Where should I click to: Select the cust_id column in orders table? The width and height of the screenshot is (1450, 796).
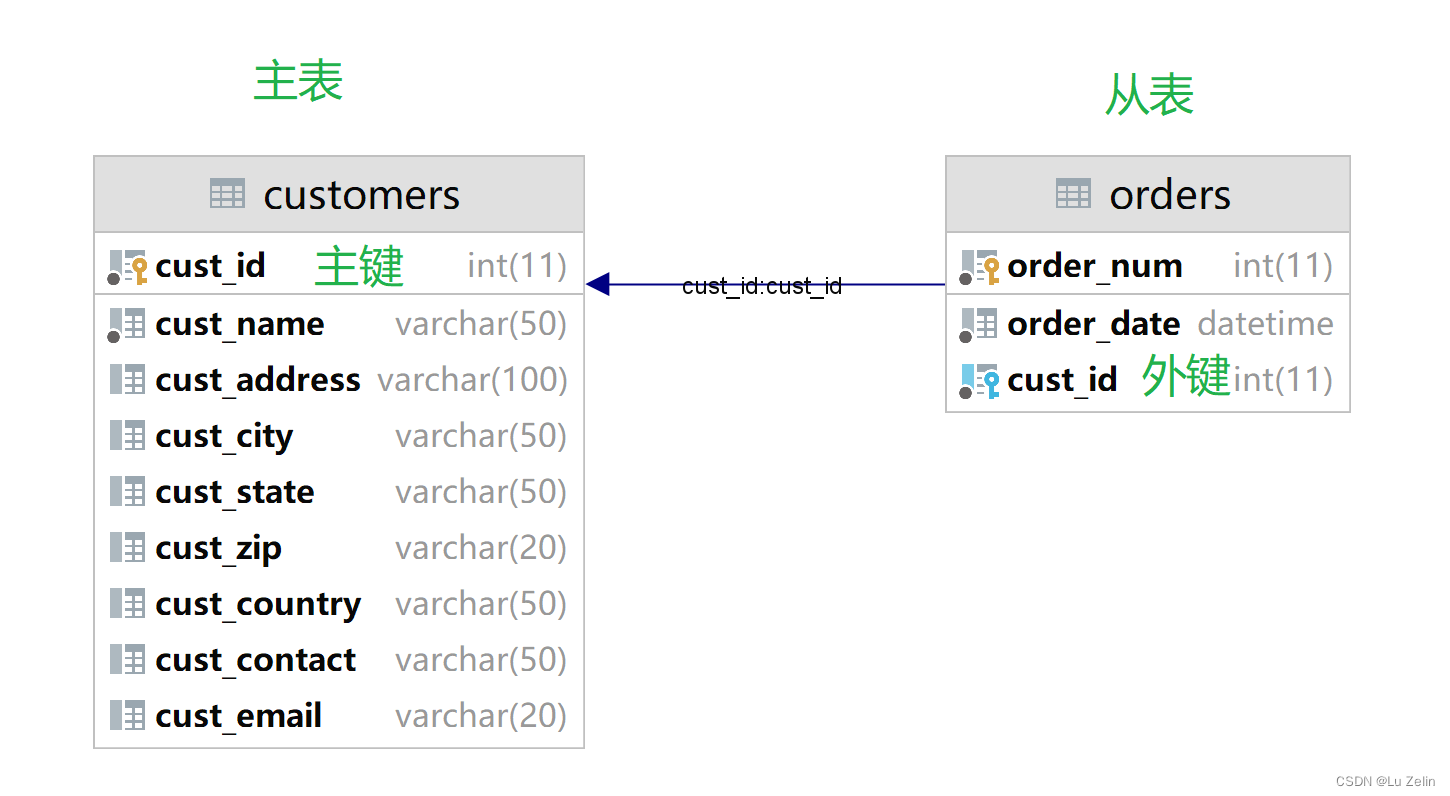tap(1062, 380)
